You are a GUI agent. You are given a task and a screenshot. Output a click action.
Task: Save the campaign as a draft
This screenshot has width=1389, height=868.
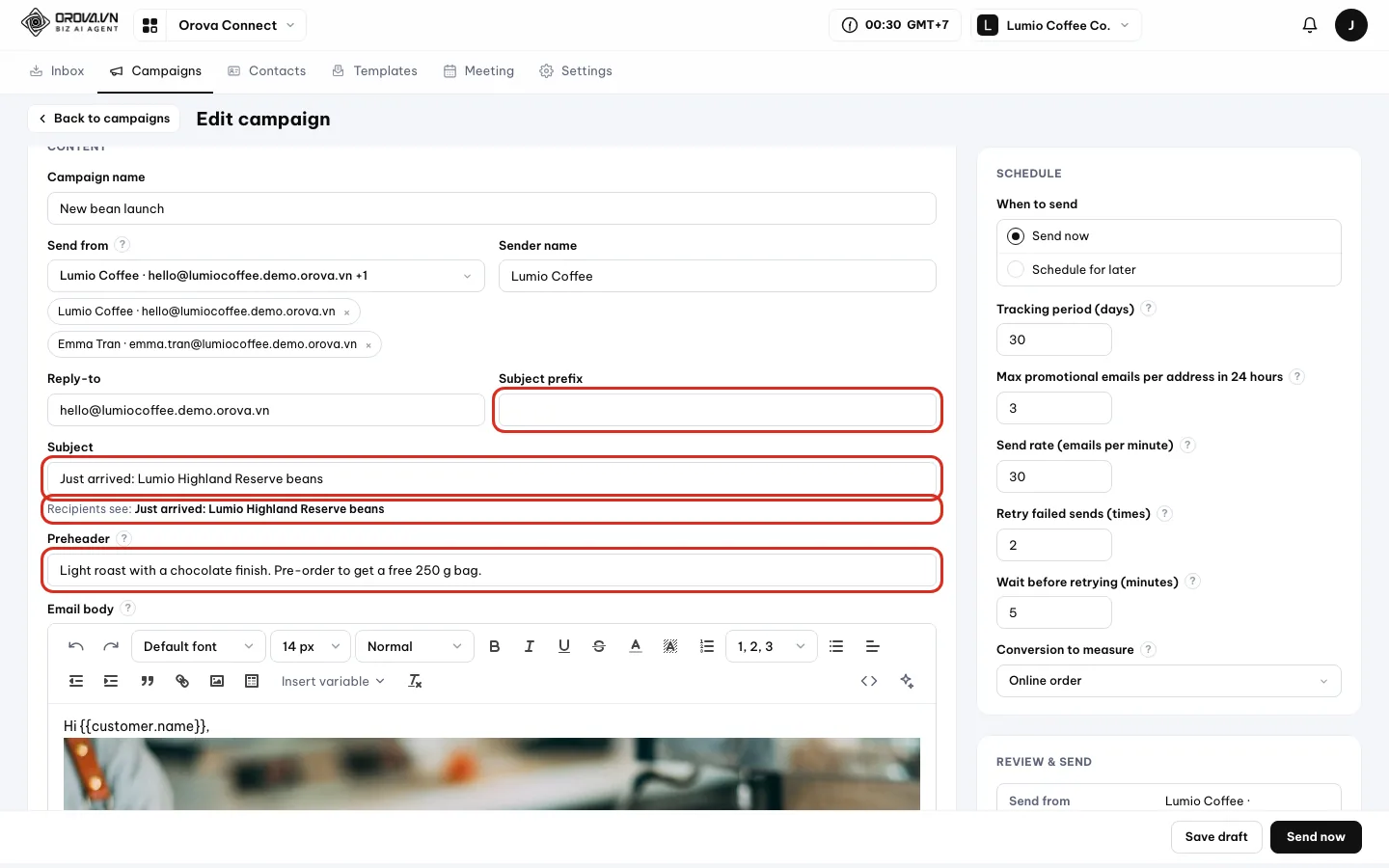[1216, 837]
